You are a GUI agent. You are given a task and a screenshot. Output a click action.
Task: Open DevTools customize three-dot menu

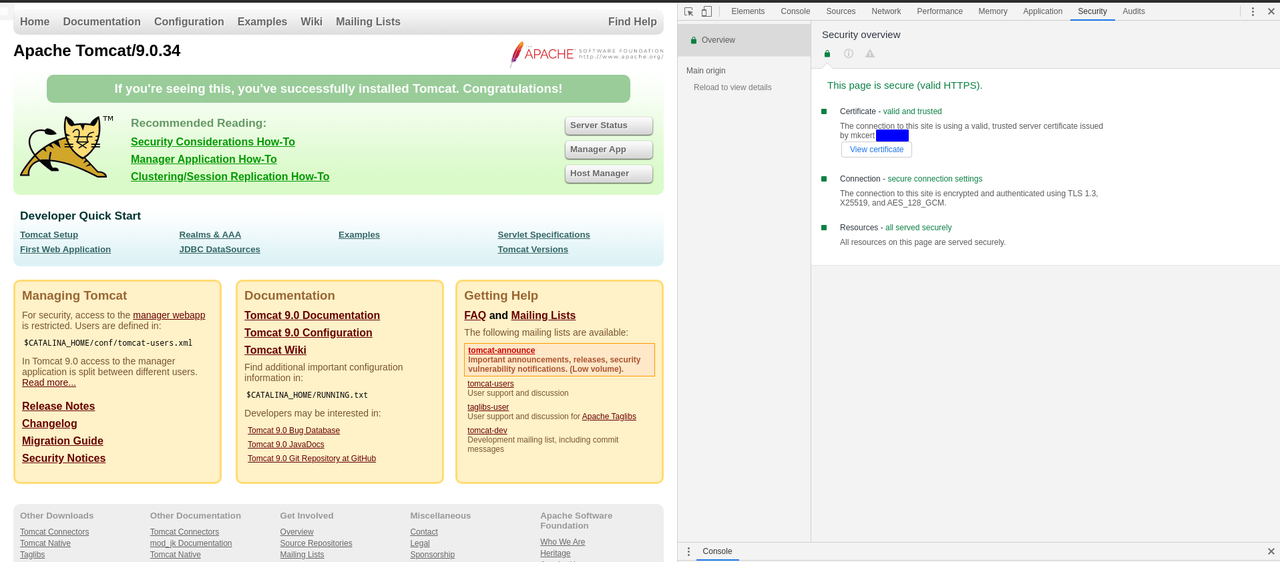(1253, 11)
